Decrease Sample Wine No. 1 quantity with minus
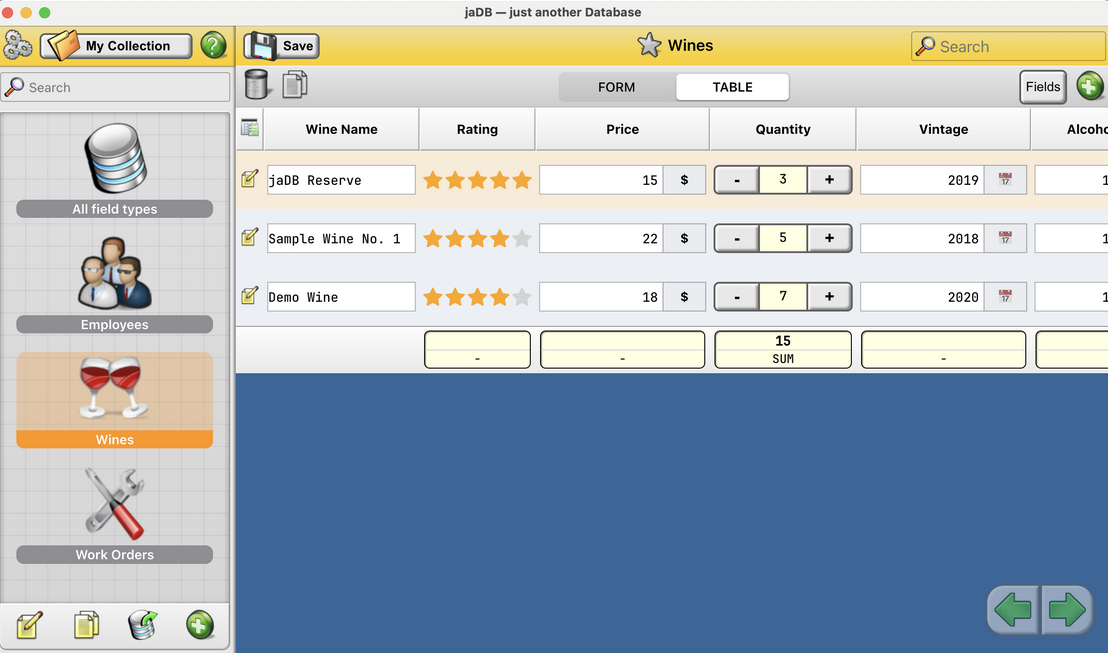Image resolution: width=1108 pixels, height=653 pixels. coord(736,238)
